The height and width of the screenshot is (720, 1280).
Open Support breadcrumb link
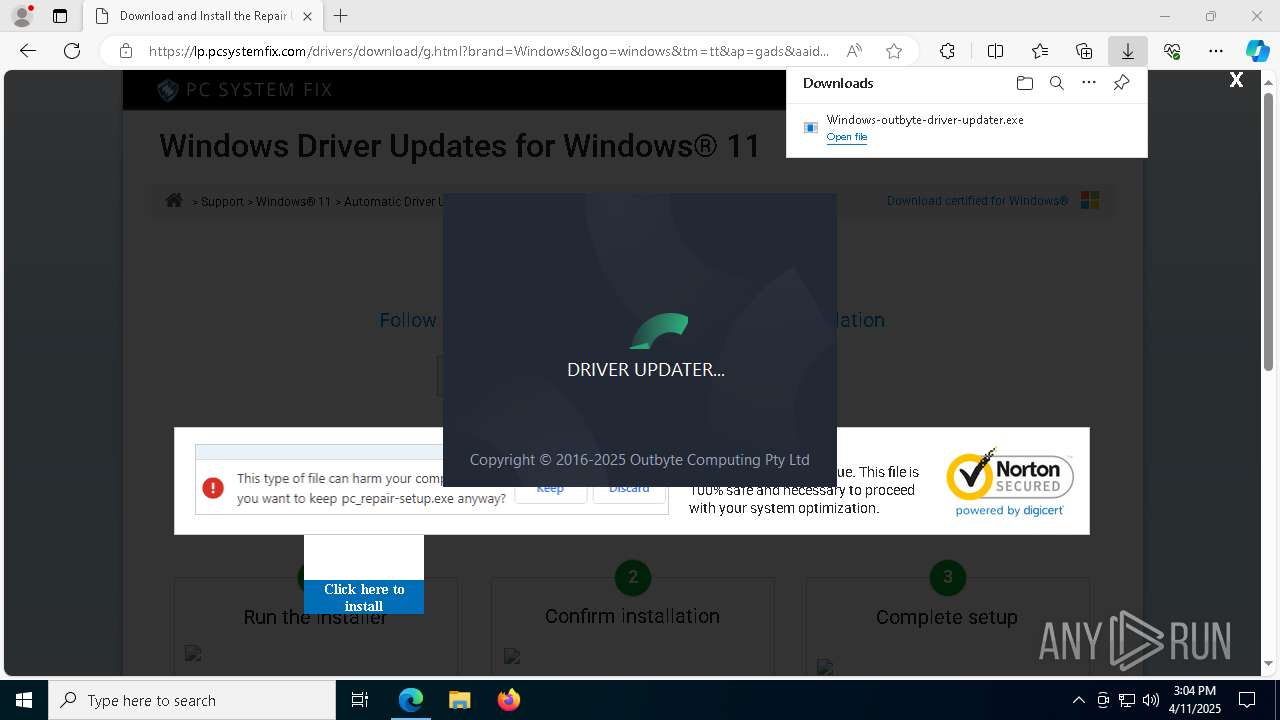[222, 201]
